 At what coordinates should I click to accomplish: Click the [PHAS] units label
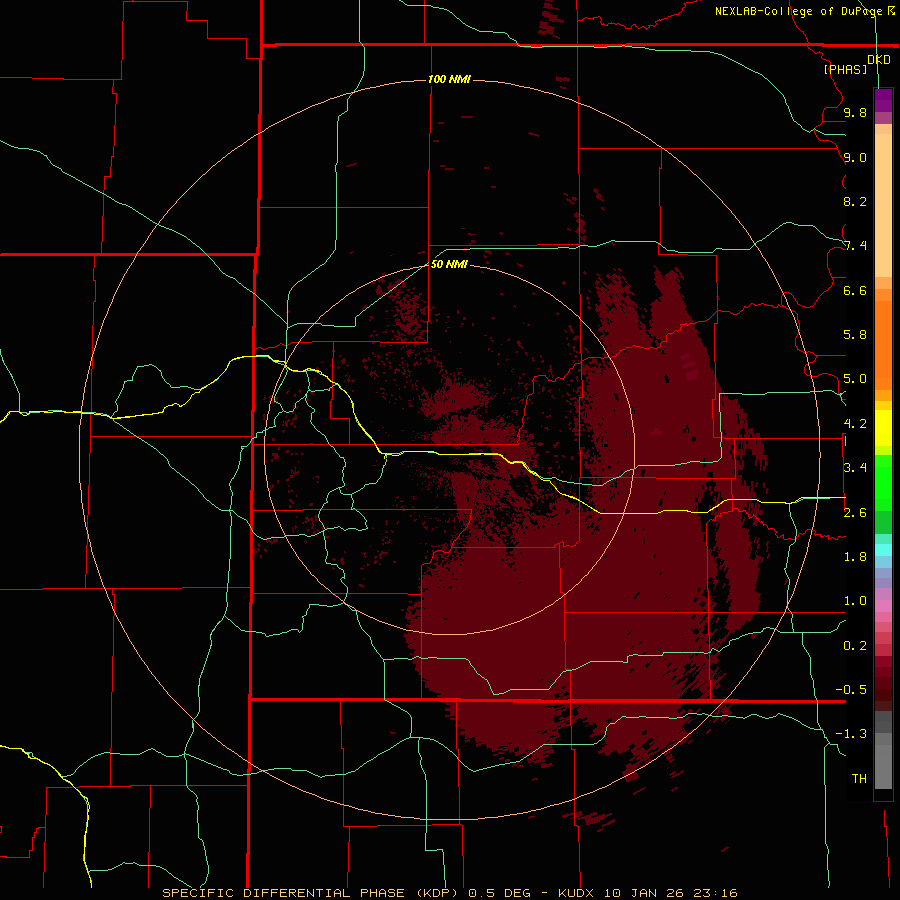coord(845,69)
